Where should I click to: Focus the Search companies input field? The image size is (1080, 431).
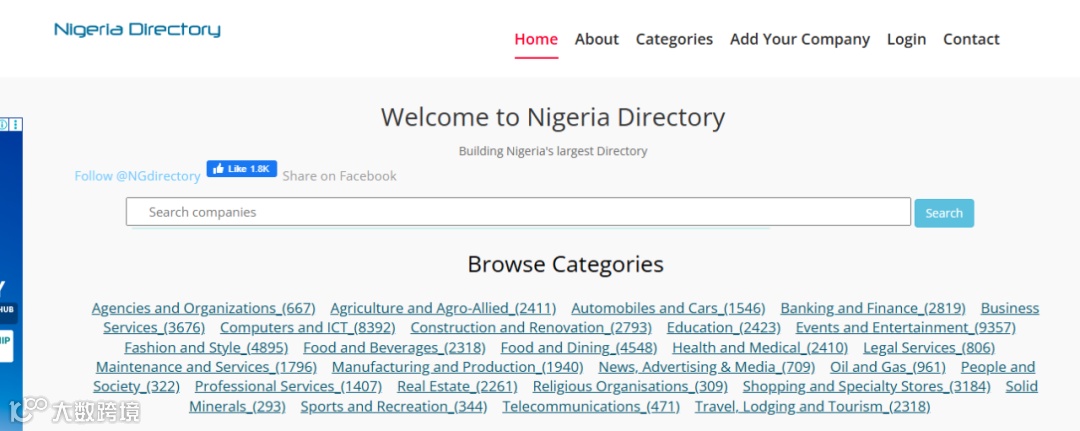coord(518,212)
